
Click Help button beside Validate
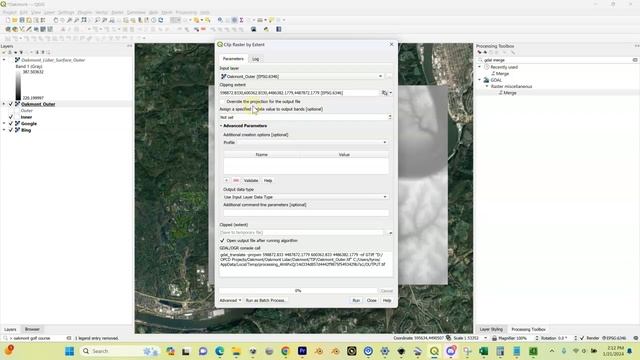(x=268, y=180)
